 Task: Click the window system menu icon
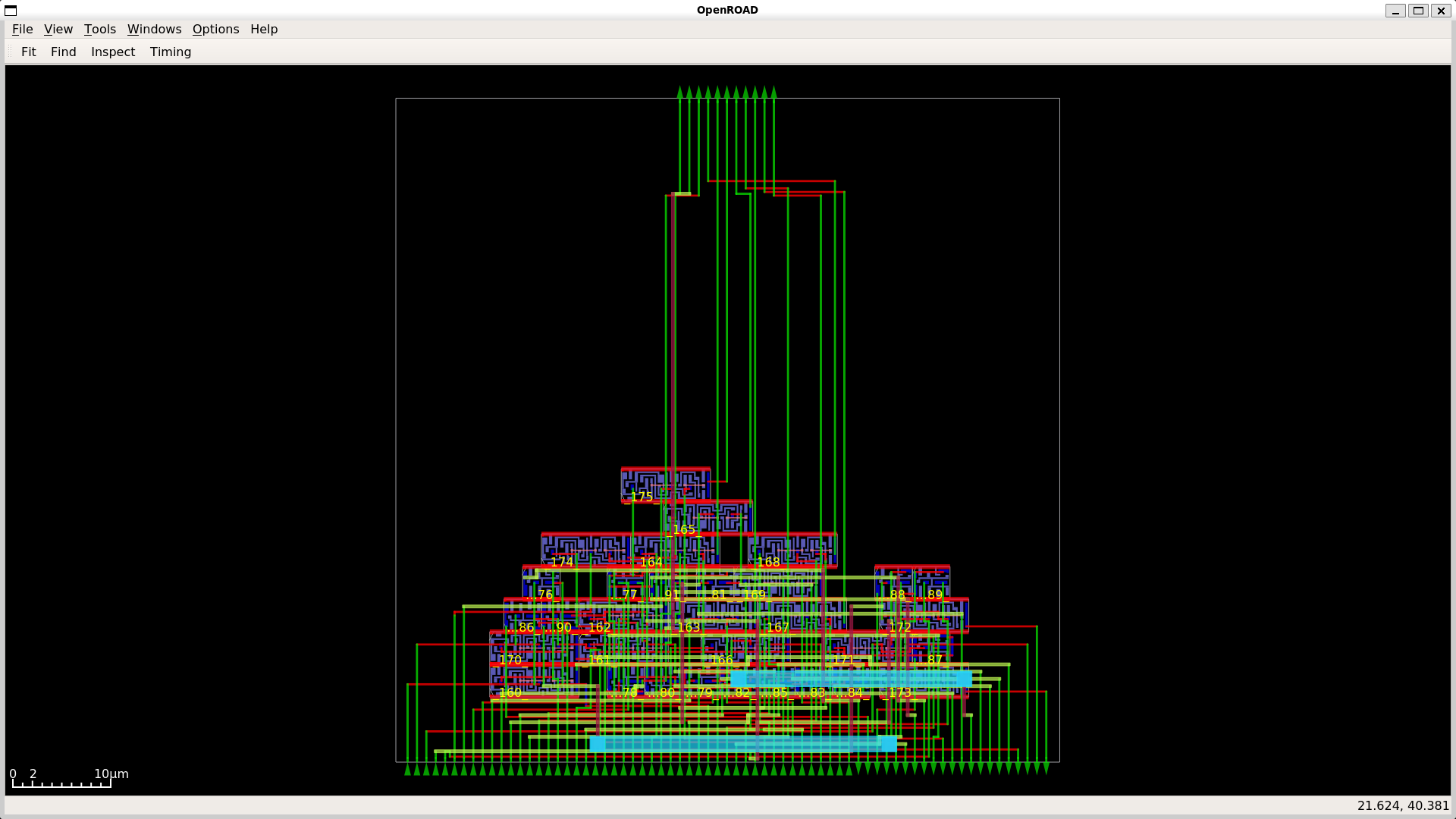click(x=11, y=10)
